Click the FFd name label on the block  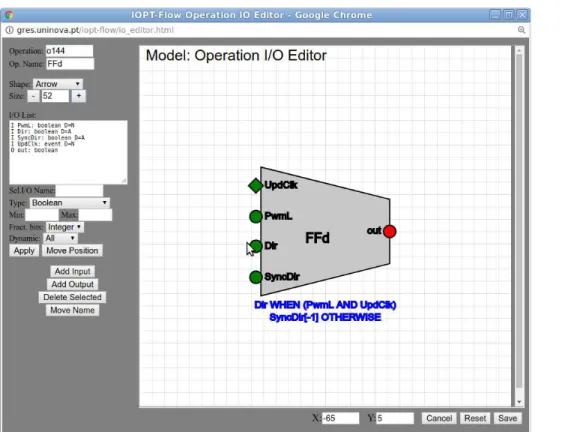pos(317,238)
